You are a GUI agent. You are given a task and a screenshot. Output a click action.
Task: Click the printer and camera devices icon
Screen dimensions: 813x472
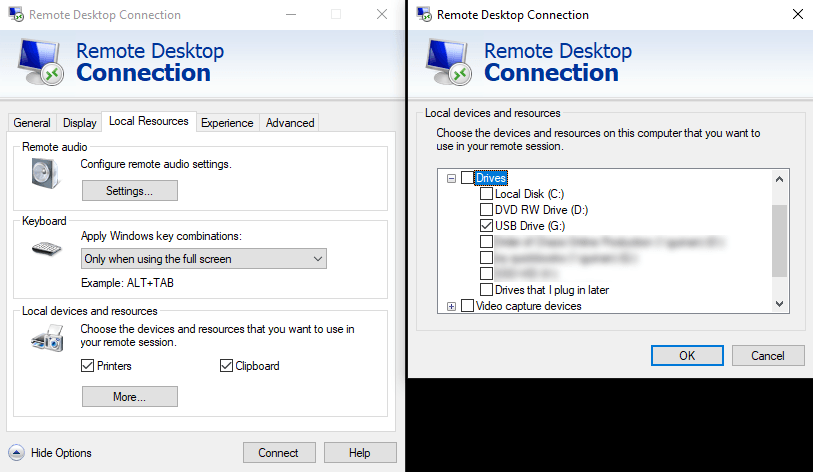47,338
